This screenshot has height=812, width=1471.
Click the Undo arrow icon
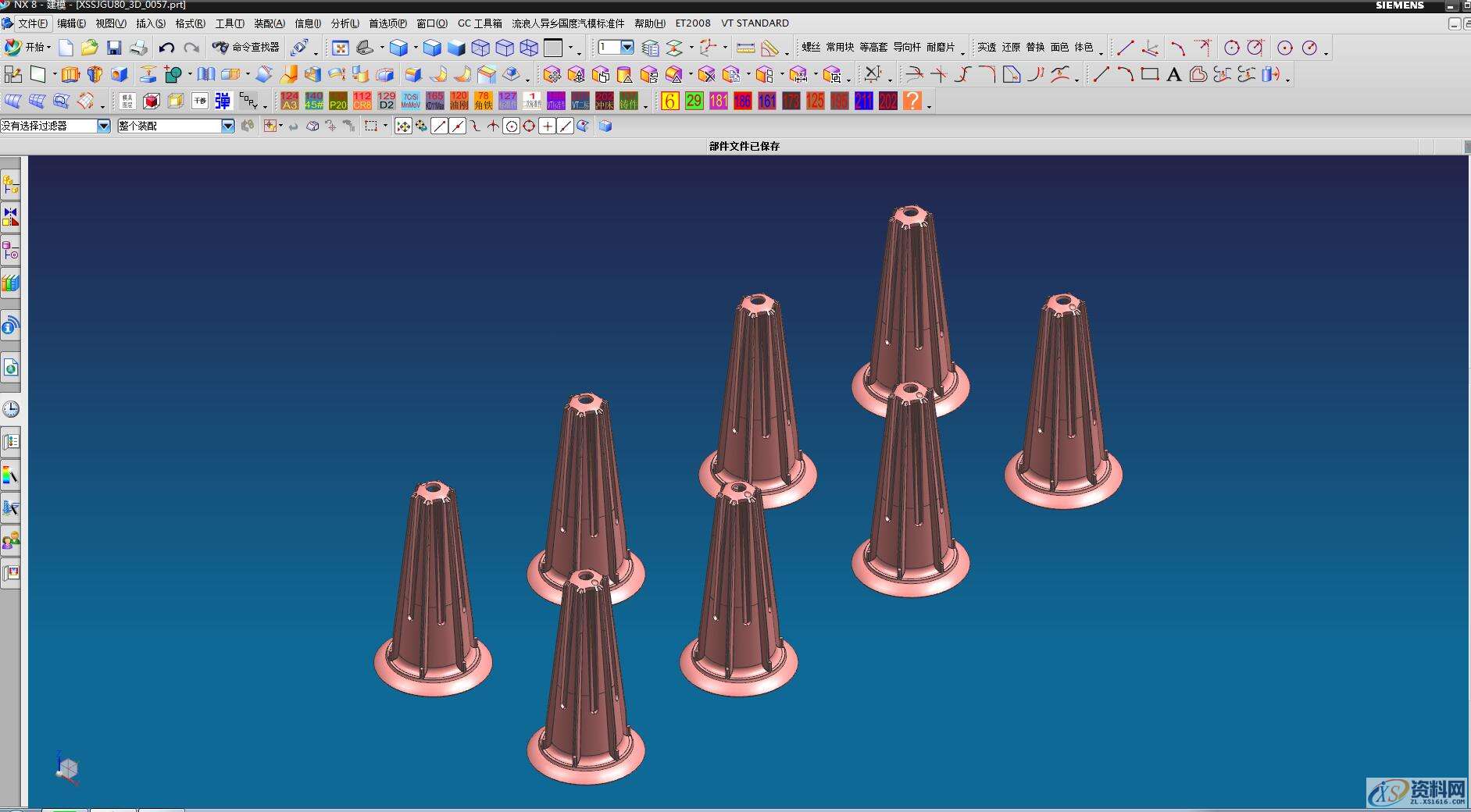pyautogui.click(x=166, y=48)
